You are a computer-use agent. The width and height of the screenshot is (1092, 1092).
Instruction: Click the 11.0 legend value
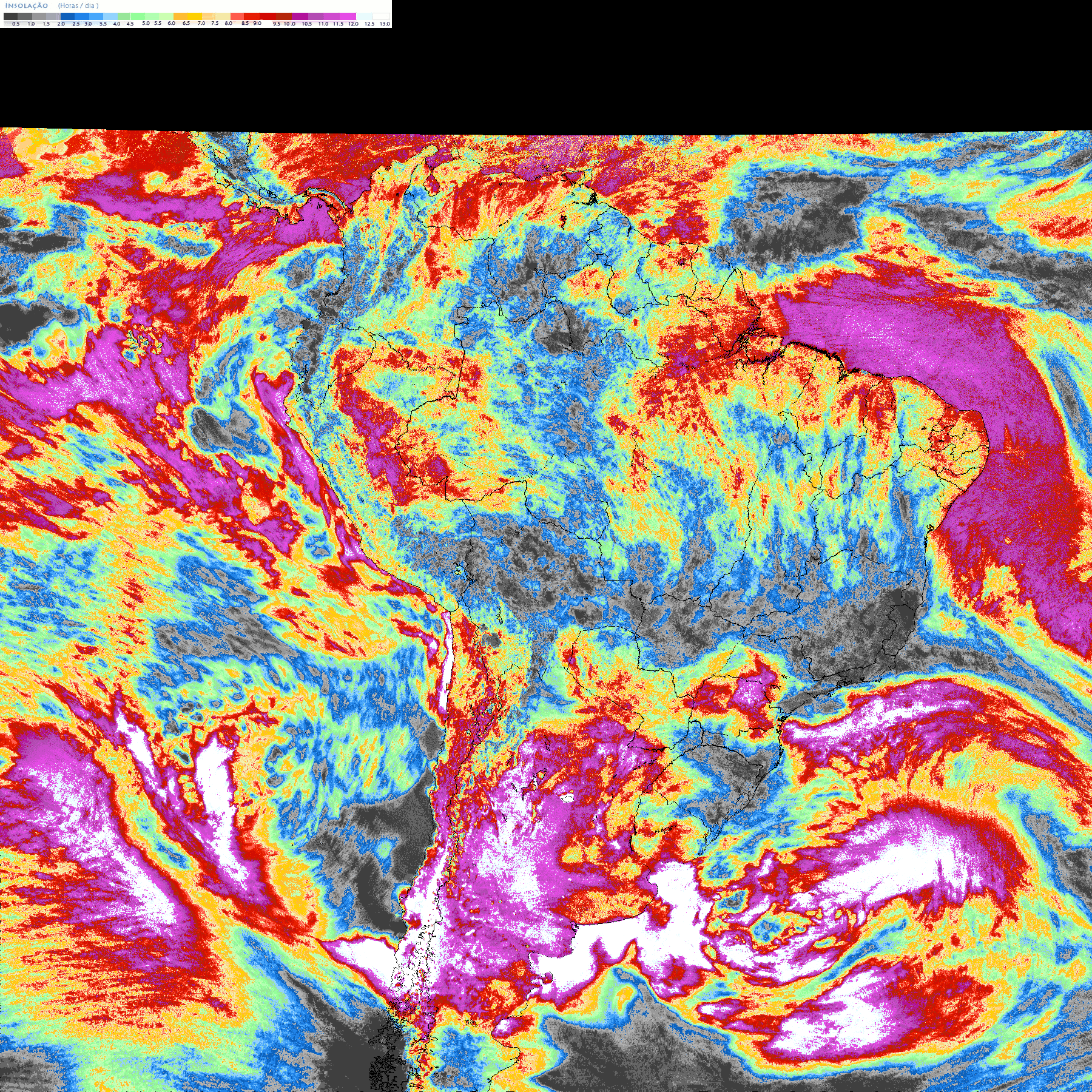tap(323, 24)
